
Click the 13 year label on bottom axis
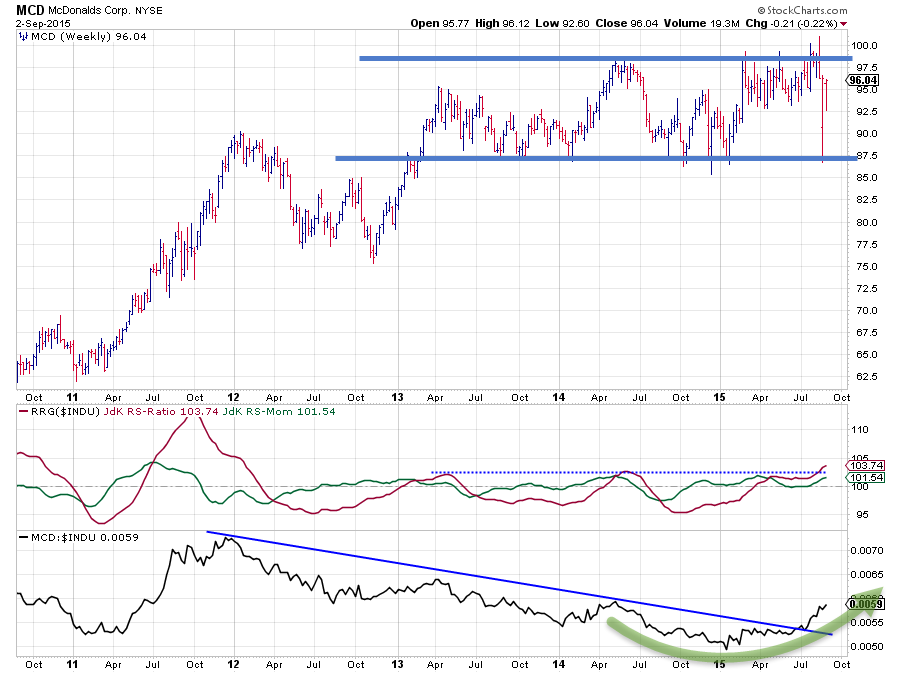pyautogui.click(x=397, y=664)
